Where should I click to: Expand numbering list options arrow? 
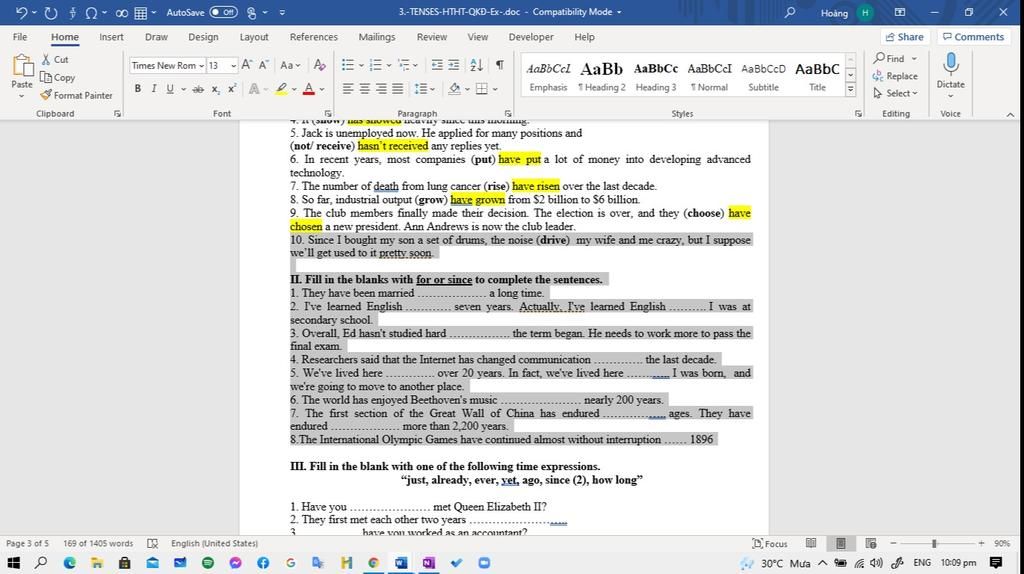click(389, 65)
